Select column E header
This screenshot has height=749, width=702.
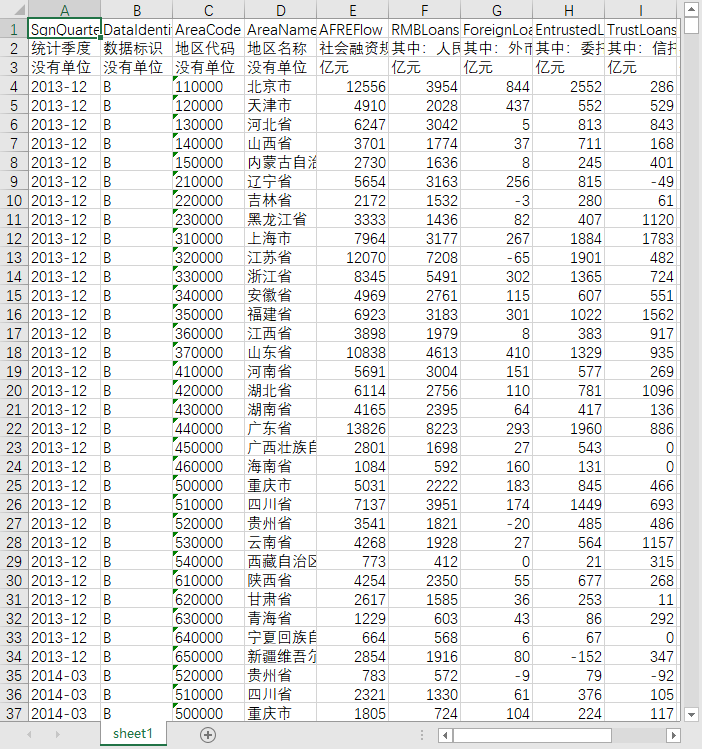pos(352,10)
